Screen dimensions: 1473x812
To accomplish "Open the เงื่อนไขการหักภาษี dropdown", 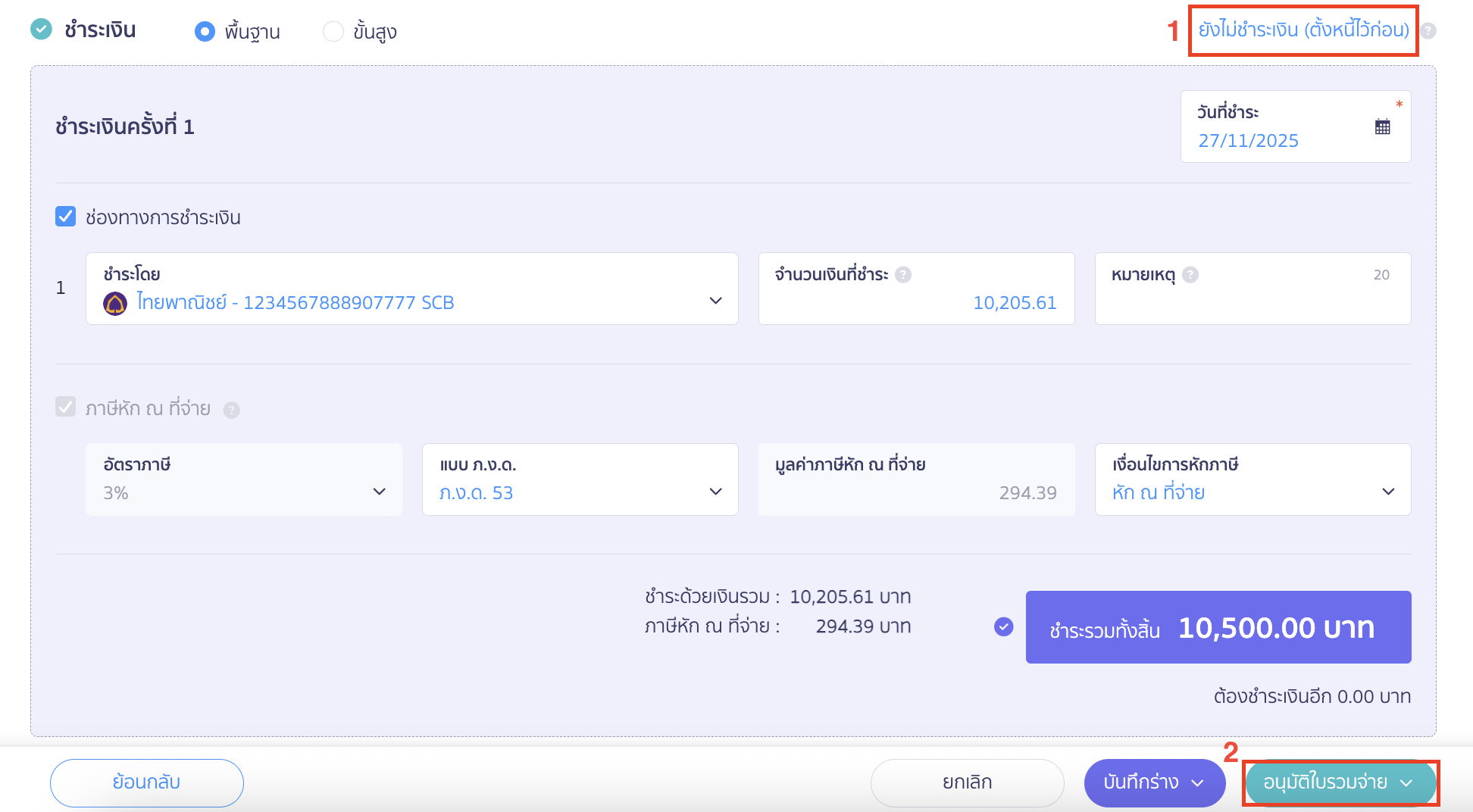I will click(x=1388, y=491).
